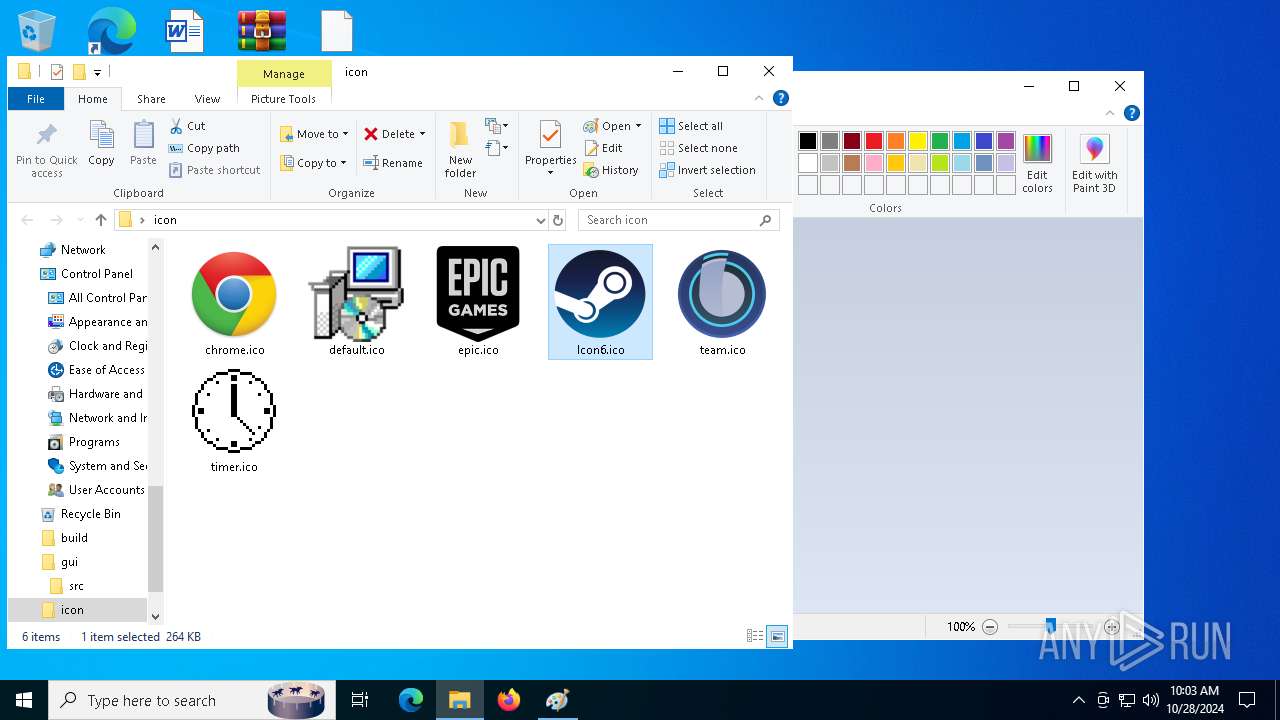Viewport: 1280px width, 720px height.
Task: Click the Search icon field
Action: click(x=678, y=220)
